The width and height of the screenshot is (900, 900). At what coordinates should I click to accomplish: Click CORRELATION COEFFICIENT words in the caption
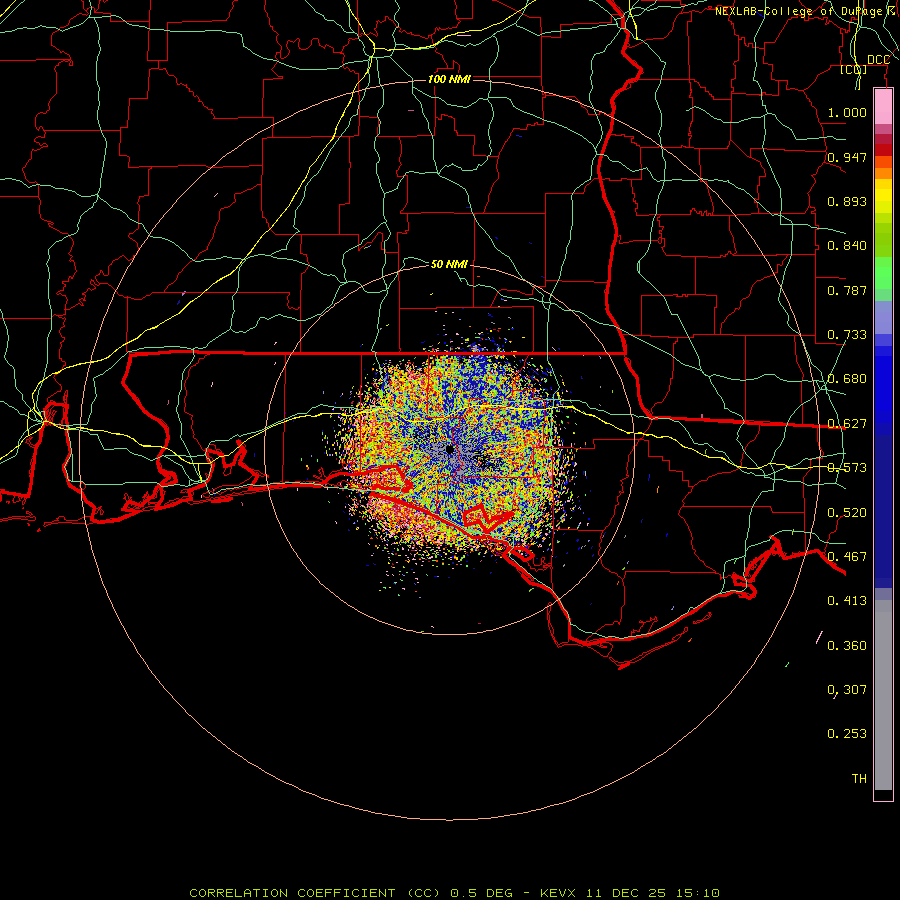[292, 893]
